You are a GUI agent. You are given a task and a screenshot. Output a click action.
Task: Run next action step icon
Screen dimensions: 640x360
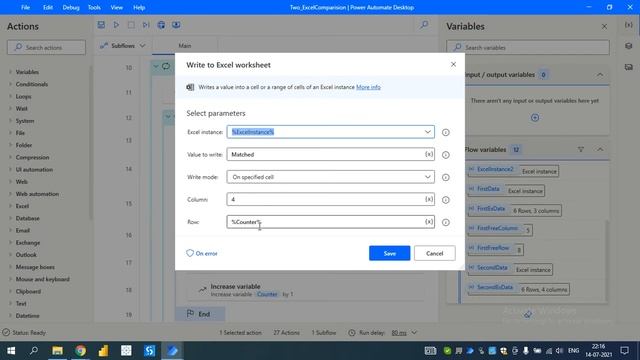(146, 25)
